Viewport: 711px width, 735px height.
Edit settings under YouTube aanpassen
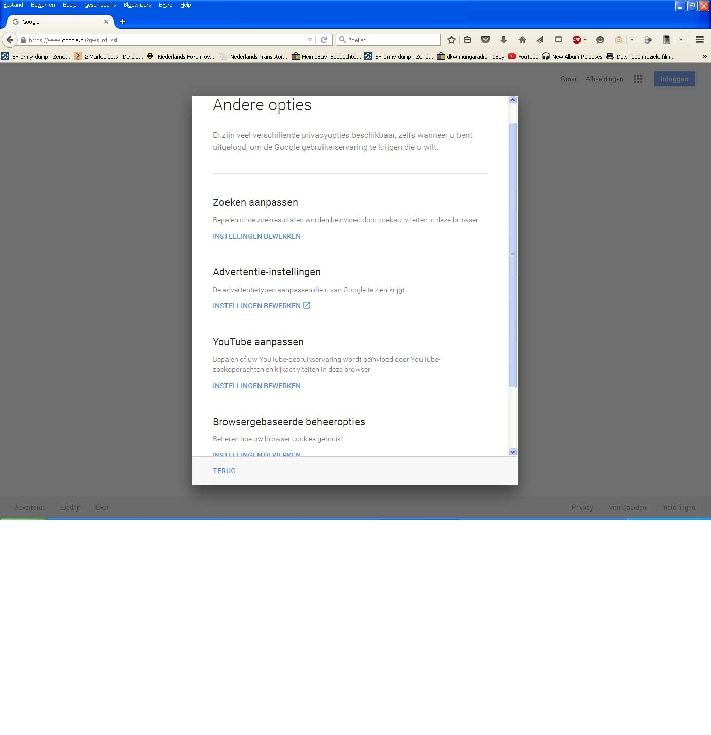coord(256,386)
